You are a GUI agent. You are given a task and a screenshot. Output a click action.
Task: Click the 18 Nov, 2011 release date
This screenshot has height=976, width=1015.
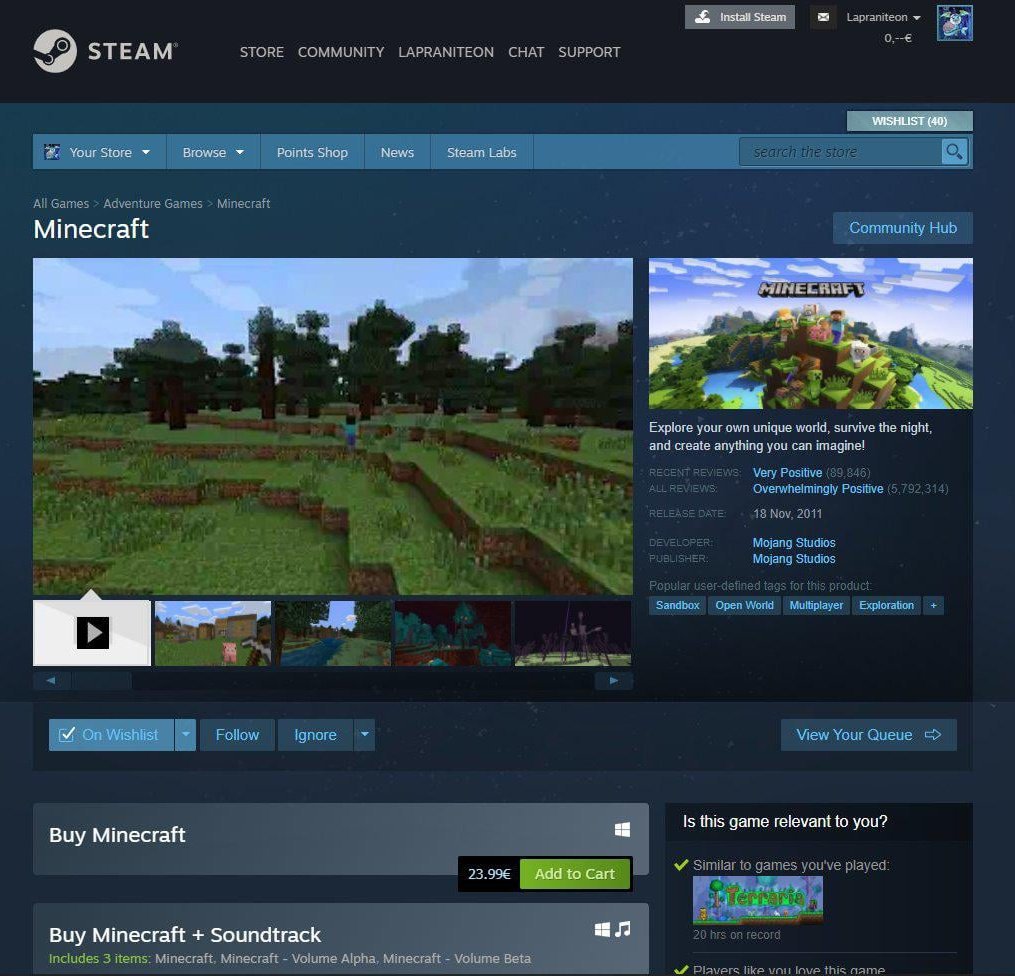[x=787, y=514]
